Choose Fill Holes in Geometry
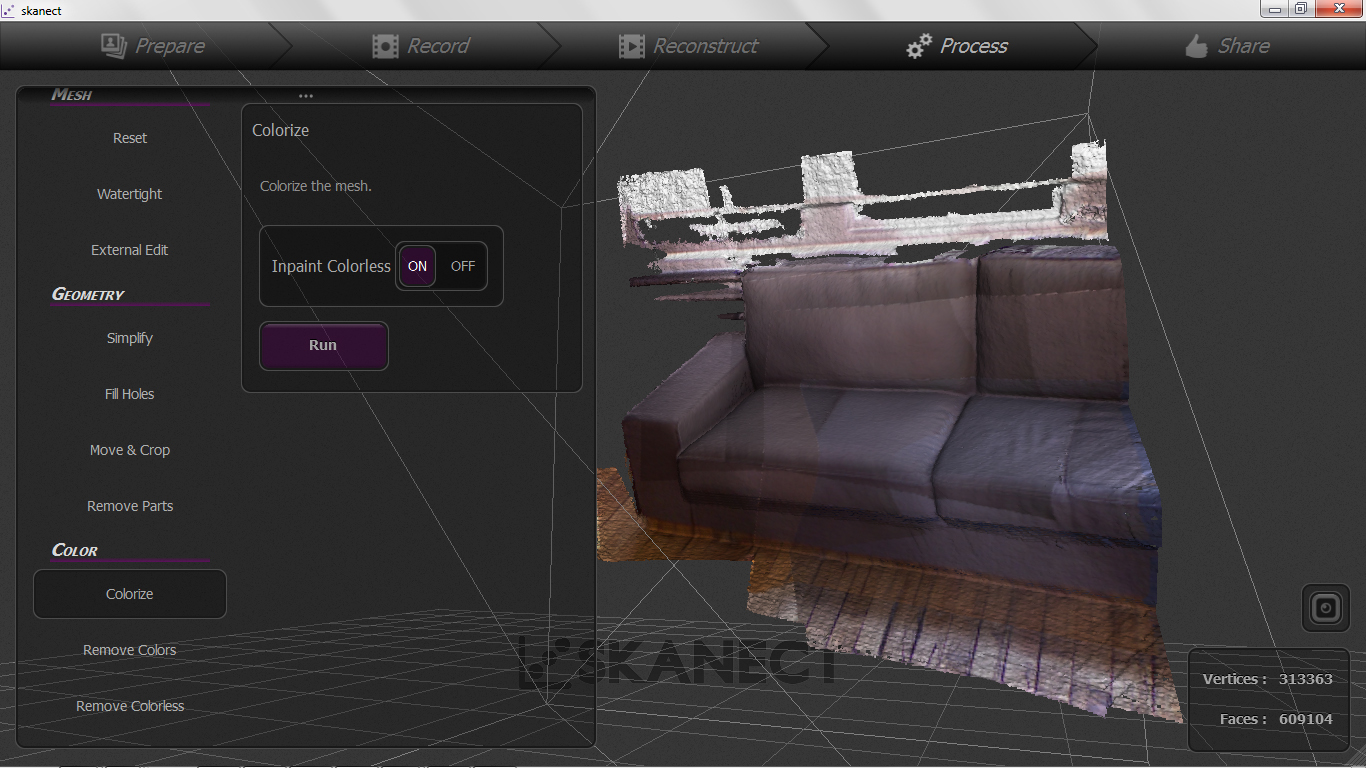 129,394
